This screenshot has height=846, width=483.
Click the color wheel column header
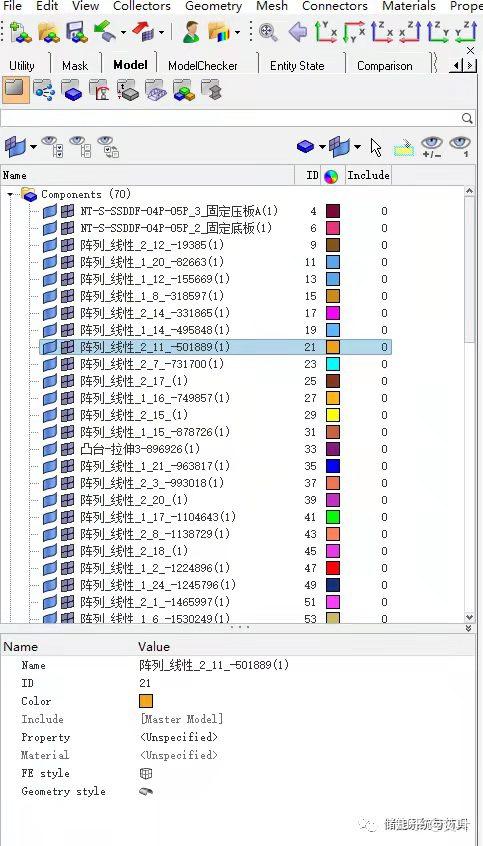tap(331, 176)
